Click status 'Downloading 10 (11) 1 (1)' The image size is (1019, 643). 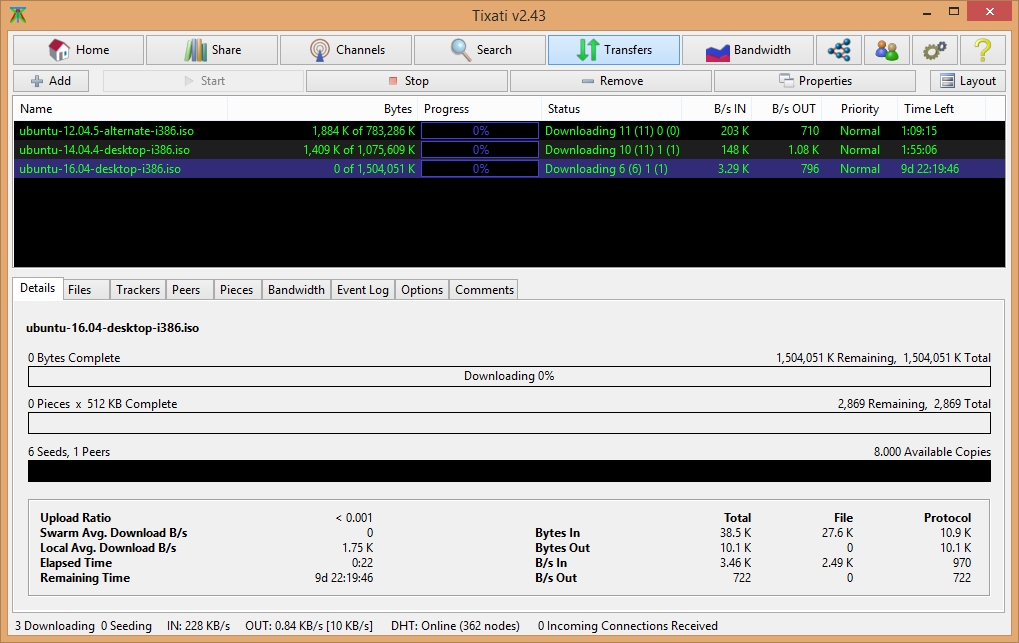pyautogui.click(x=612, y=150)
